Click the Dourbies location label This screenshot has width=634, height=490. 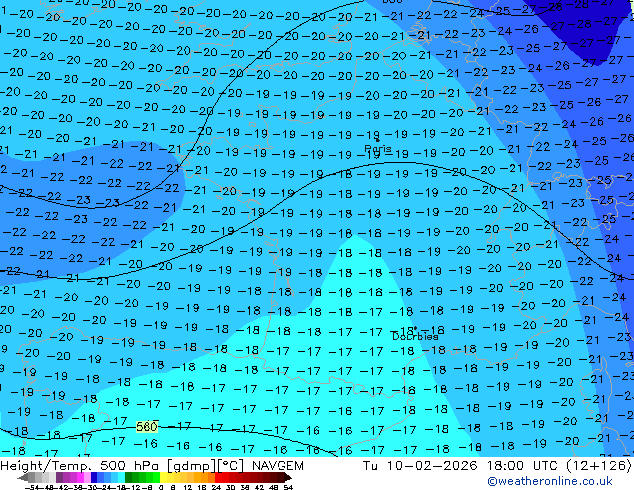pos(415,336)
